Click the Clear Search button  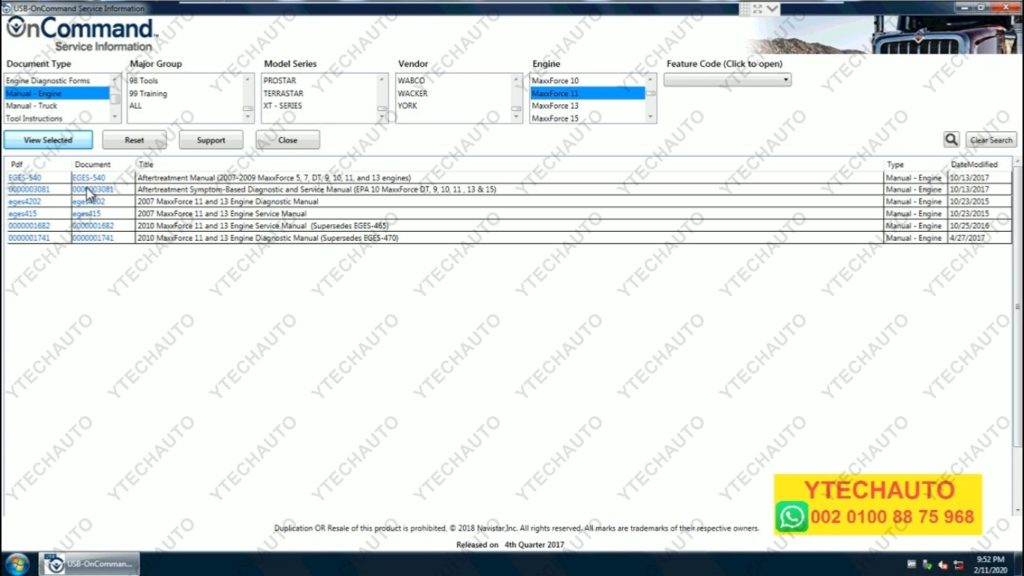[x=991, y=140]
